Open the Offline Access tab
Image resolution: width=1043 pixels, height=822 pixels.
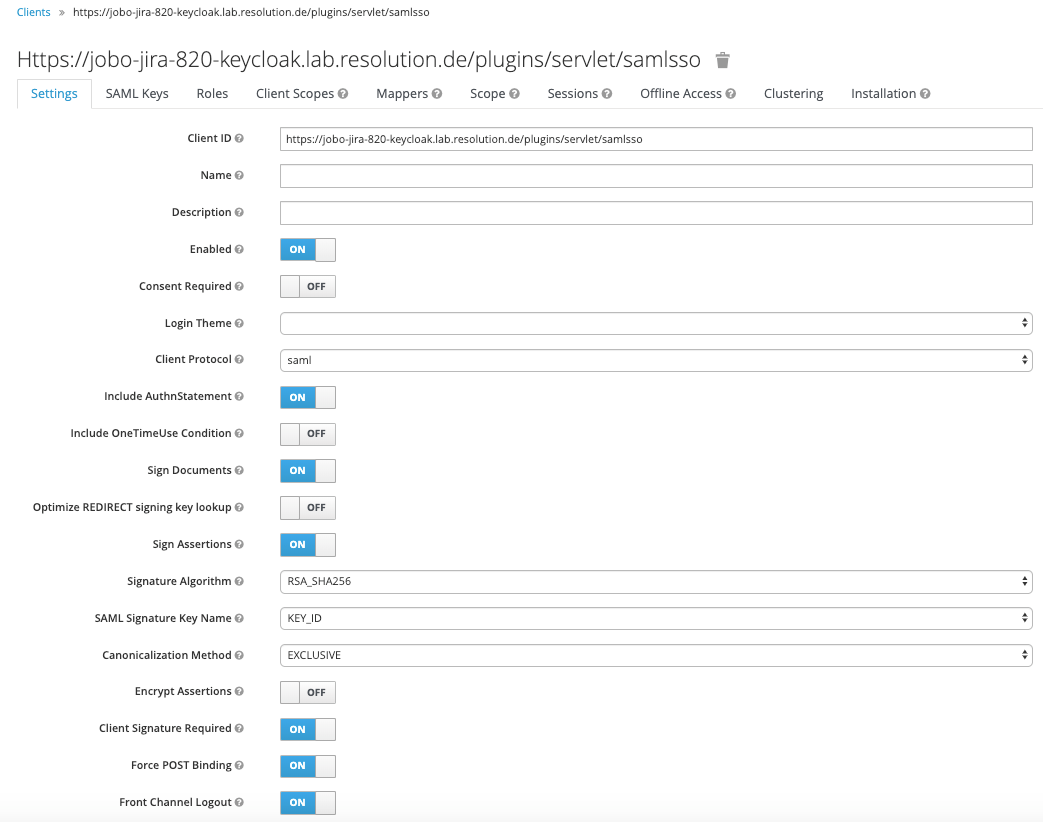point(680,94)
